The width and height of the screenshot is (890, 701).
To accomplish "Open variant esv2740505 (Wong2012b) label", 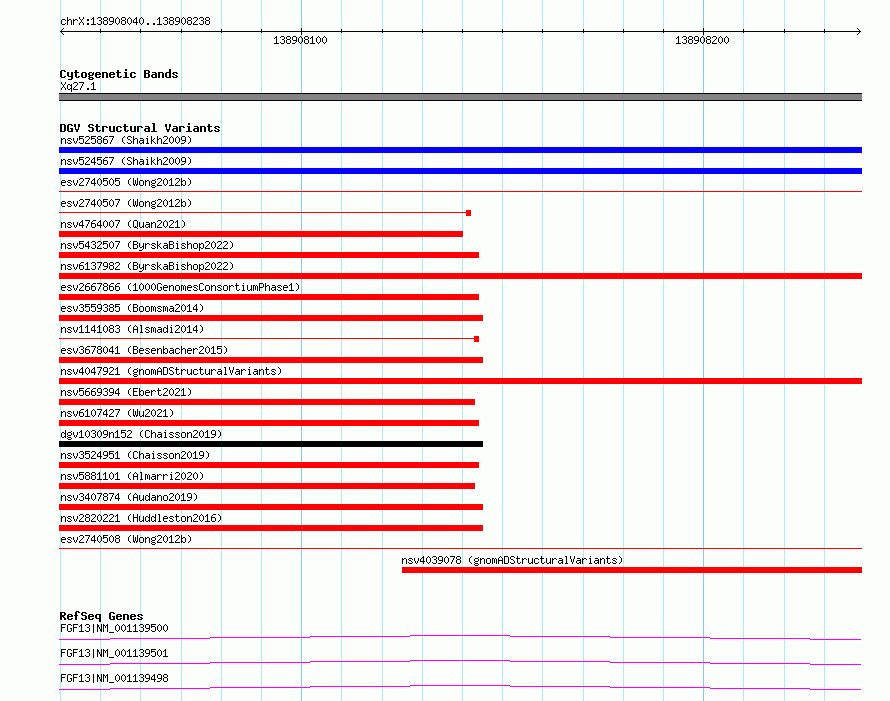I will tap(126, 182).
